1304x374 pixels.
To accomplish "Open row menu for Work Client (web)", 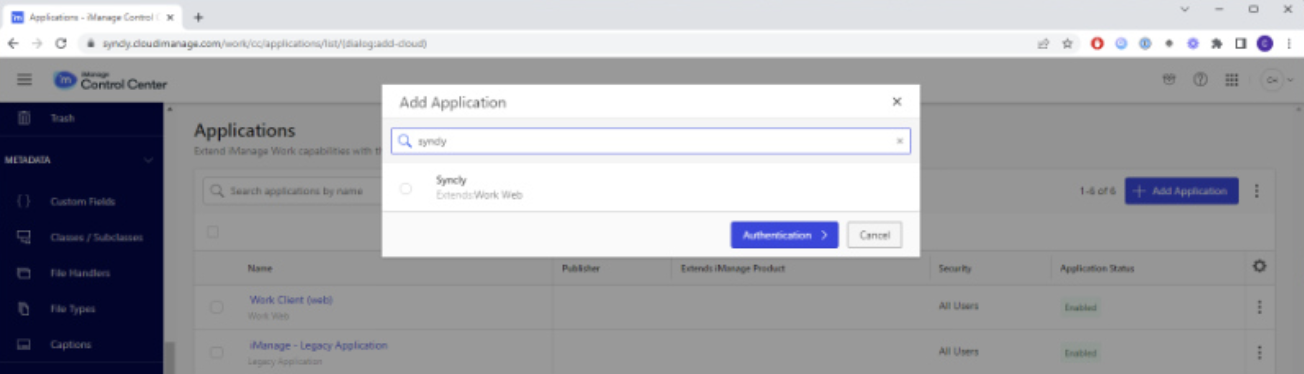I will click(x=1259, y=307).
